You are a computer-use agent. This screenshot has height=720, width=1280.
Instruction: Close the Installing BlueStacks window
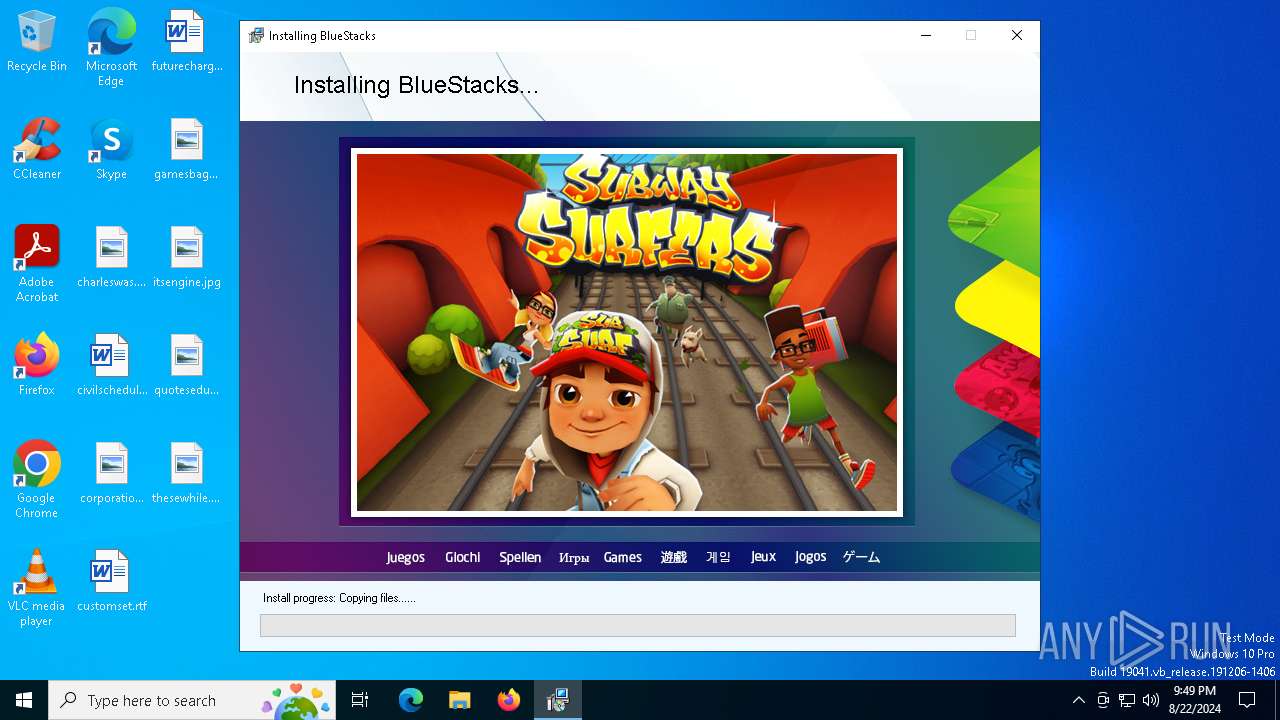[x=1017, y=35]
